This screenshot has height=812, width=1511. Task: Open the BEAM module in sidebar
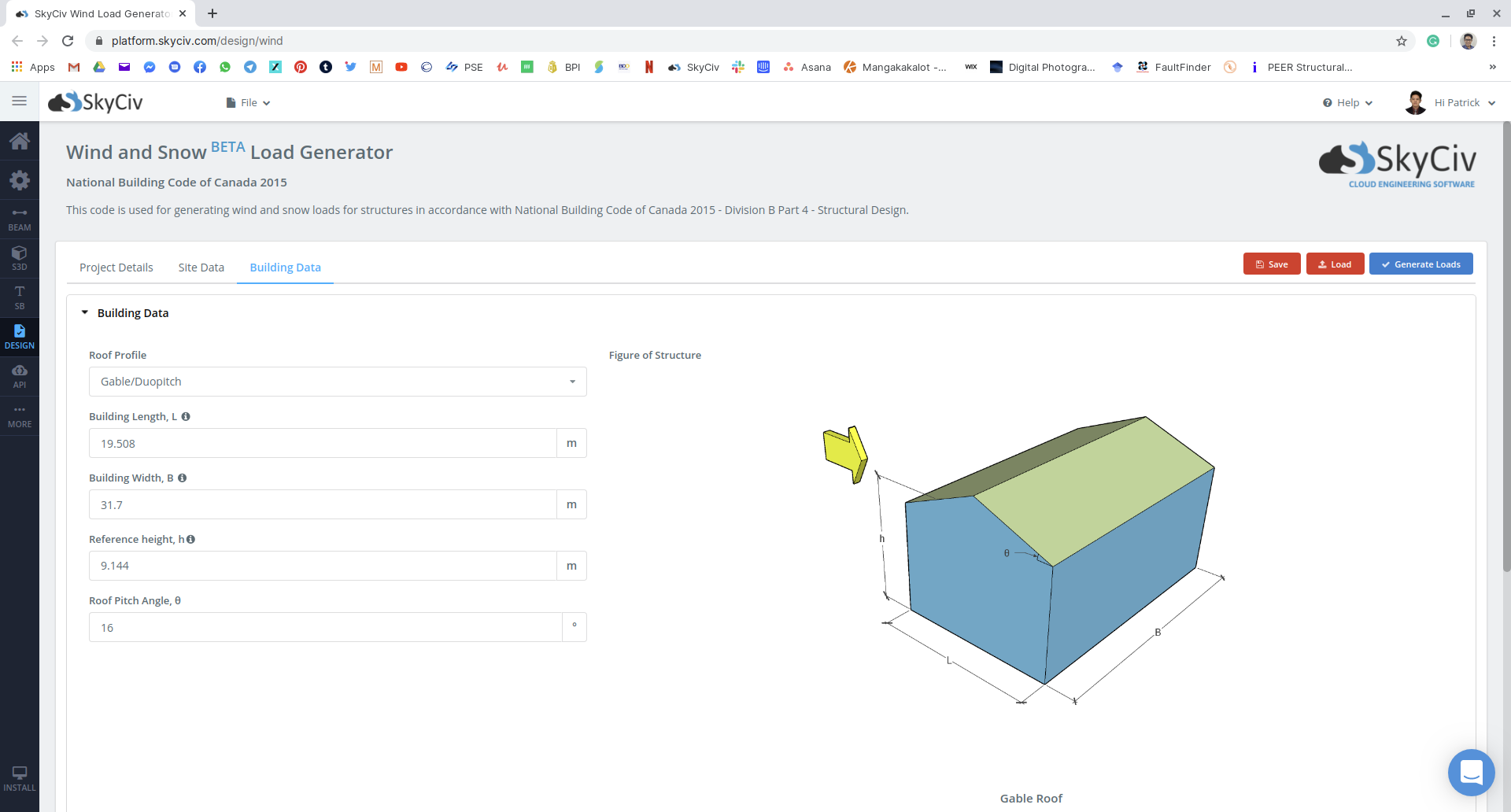(20, 220)
